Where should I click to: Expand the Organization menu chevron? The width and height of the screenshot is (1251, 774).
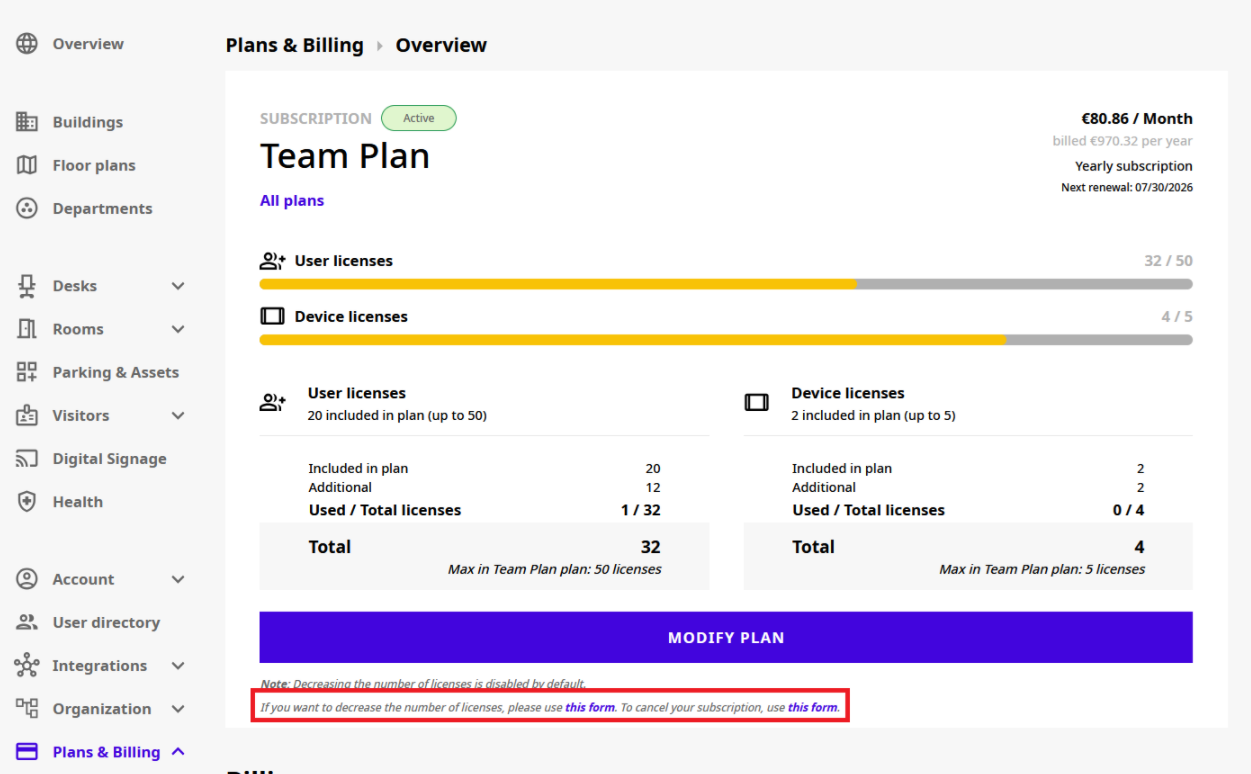[178, 708]
